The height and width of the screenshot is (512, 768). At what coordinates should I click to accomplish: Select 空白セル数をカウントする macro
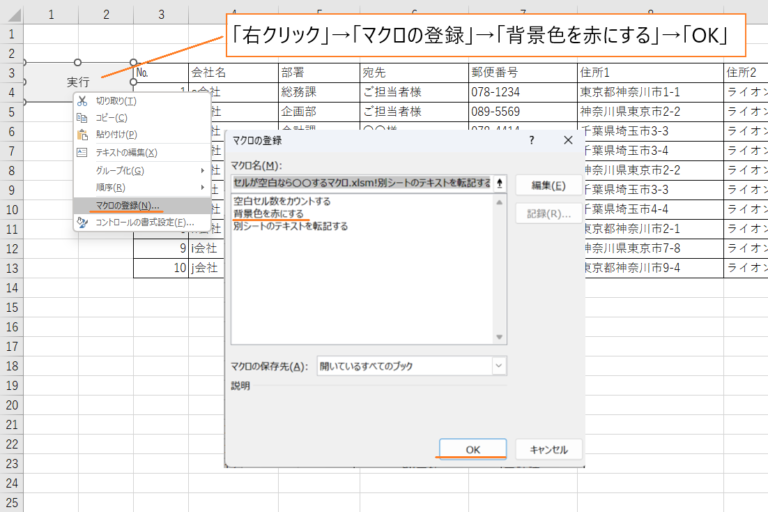(x=282, y=201)
